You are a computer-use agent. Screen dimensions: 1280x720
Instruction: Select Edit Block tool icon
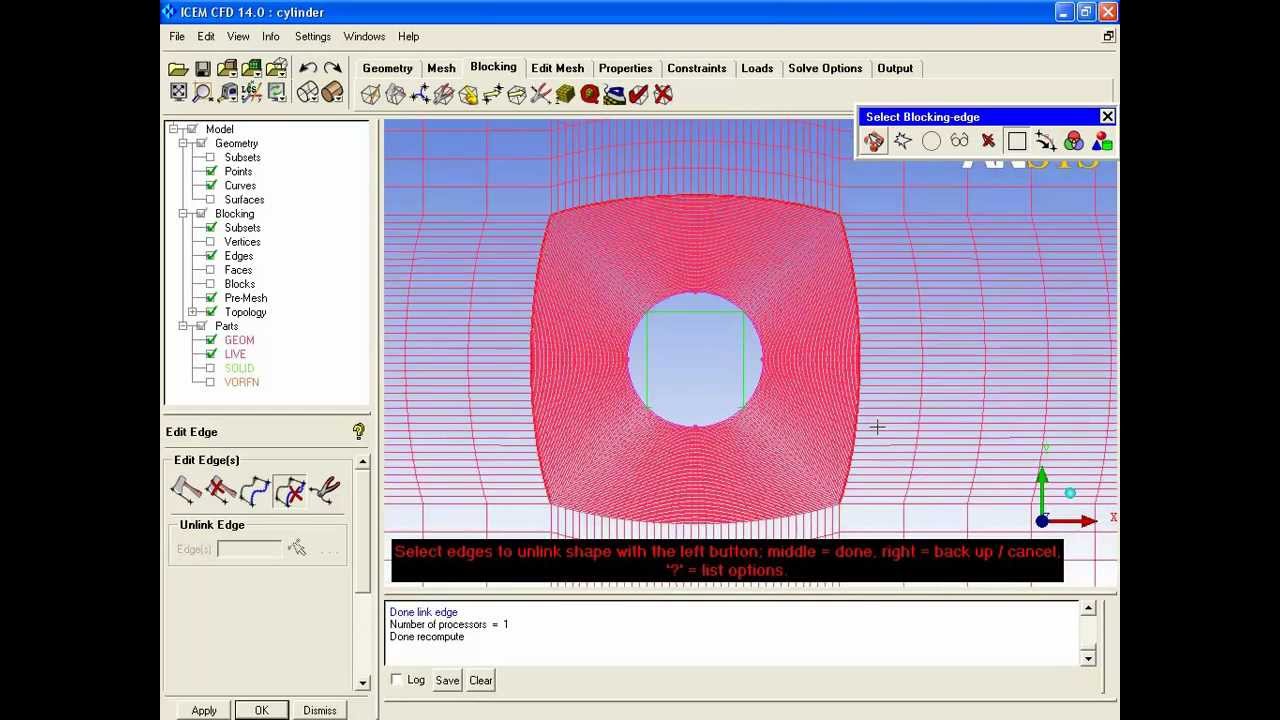[444, 95]
